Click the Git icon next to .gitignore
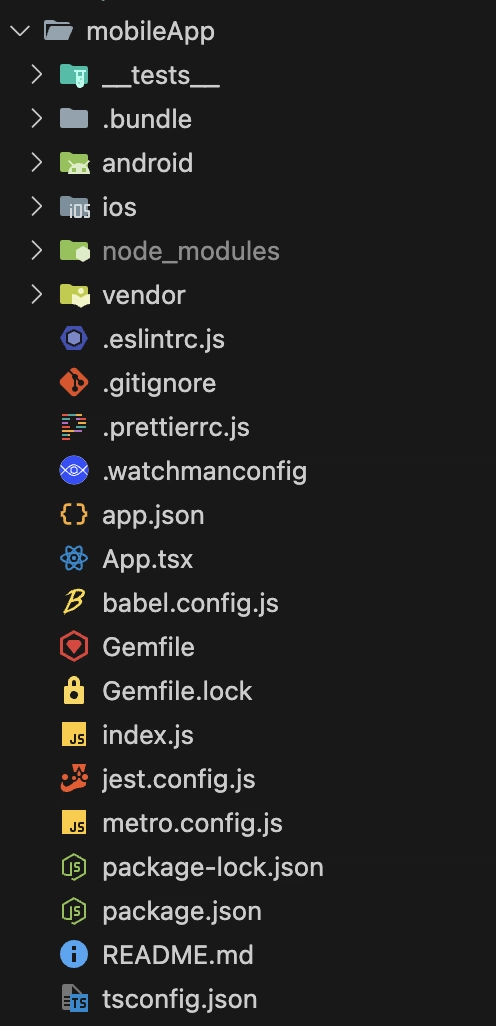The height and width of the screenshot is (1026, 496). [x=74, y=383]
